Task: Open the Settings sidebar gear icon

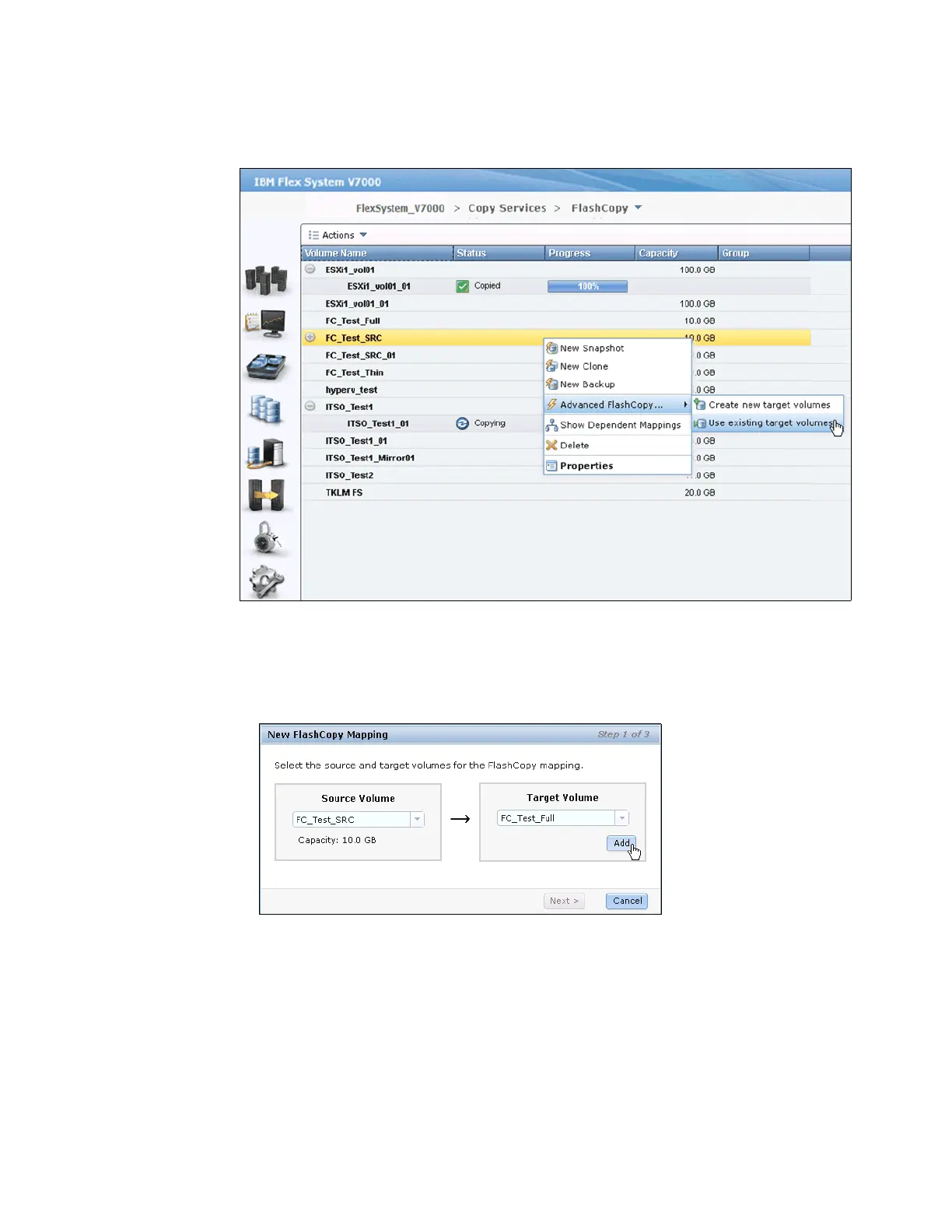Action: point(267,581)
